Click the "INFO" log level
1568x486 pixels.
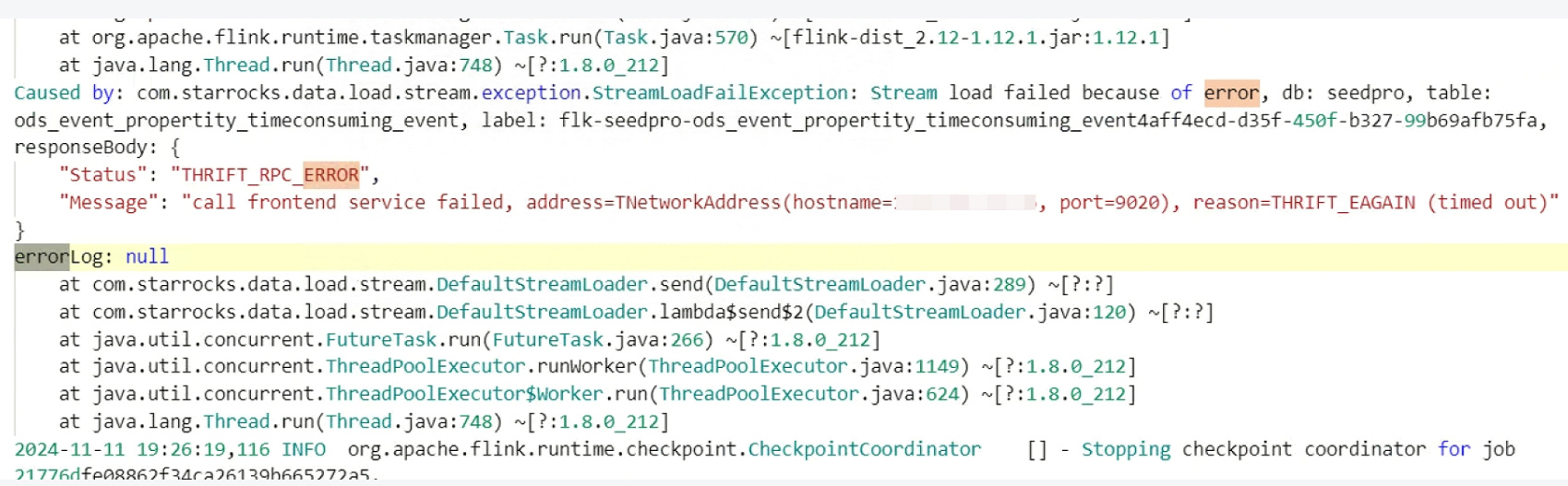click(x=304, y=450)
